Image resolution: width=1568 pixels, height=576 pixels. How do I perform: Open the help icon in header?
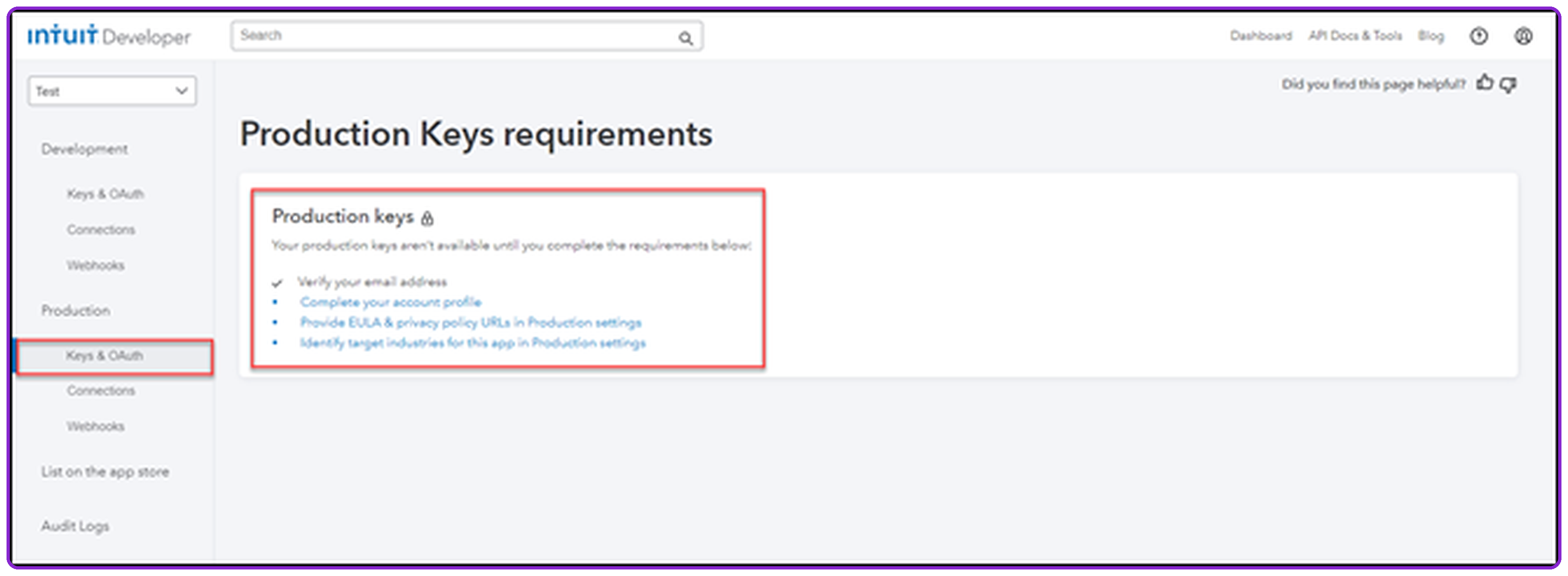click(1479, 36)
